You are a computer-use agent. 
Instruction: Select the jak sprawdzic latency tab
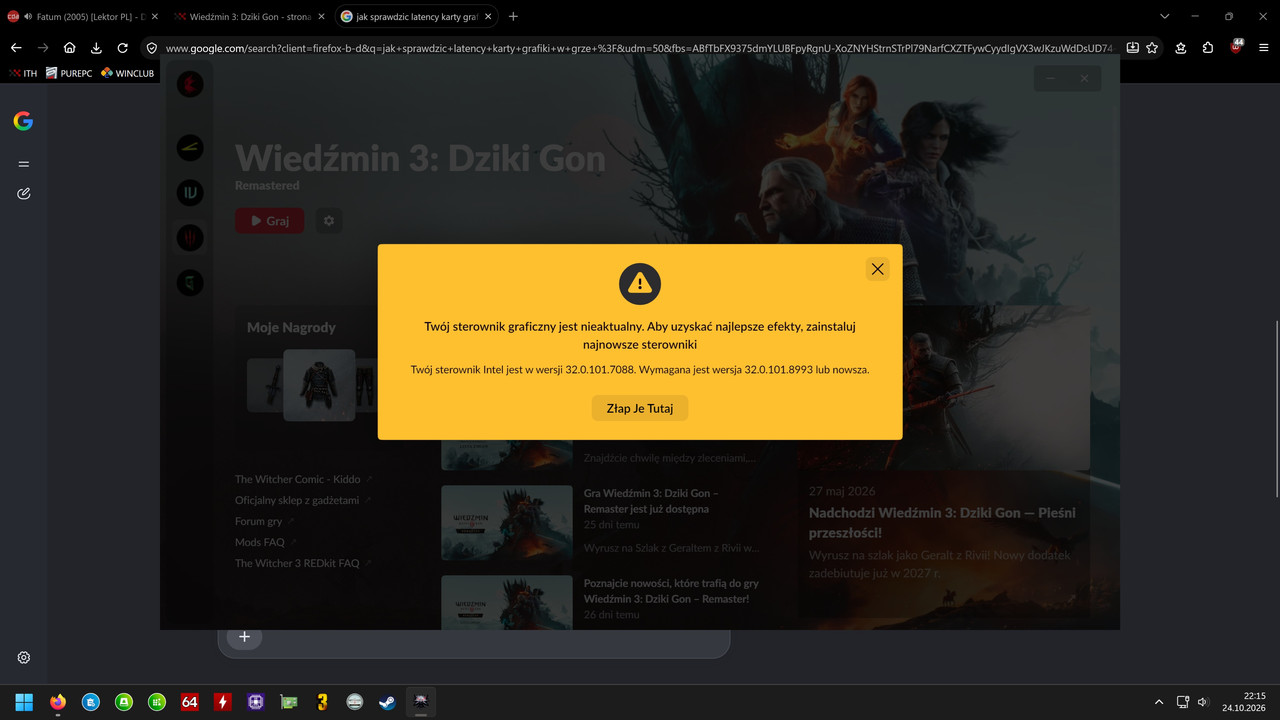417,17
